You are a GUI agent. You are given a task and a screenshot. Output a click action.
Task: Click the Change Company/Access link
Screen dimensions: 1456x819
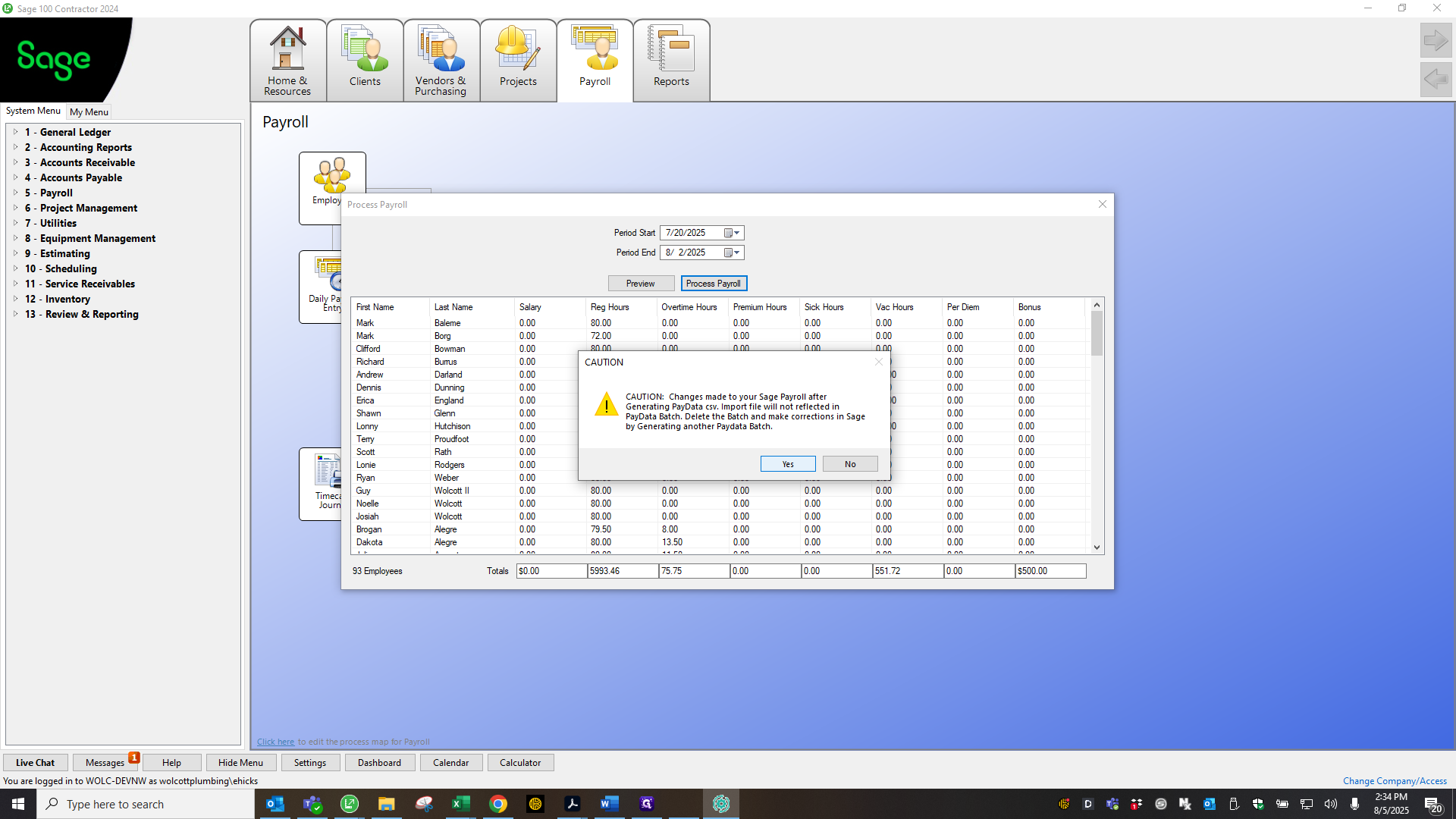pos(1395,781)
